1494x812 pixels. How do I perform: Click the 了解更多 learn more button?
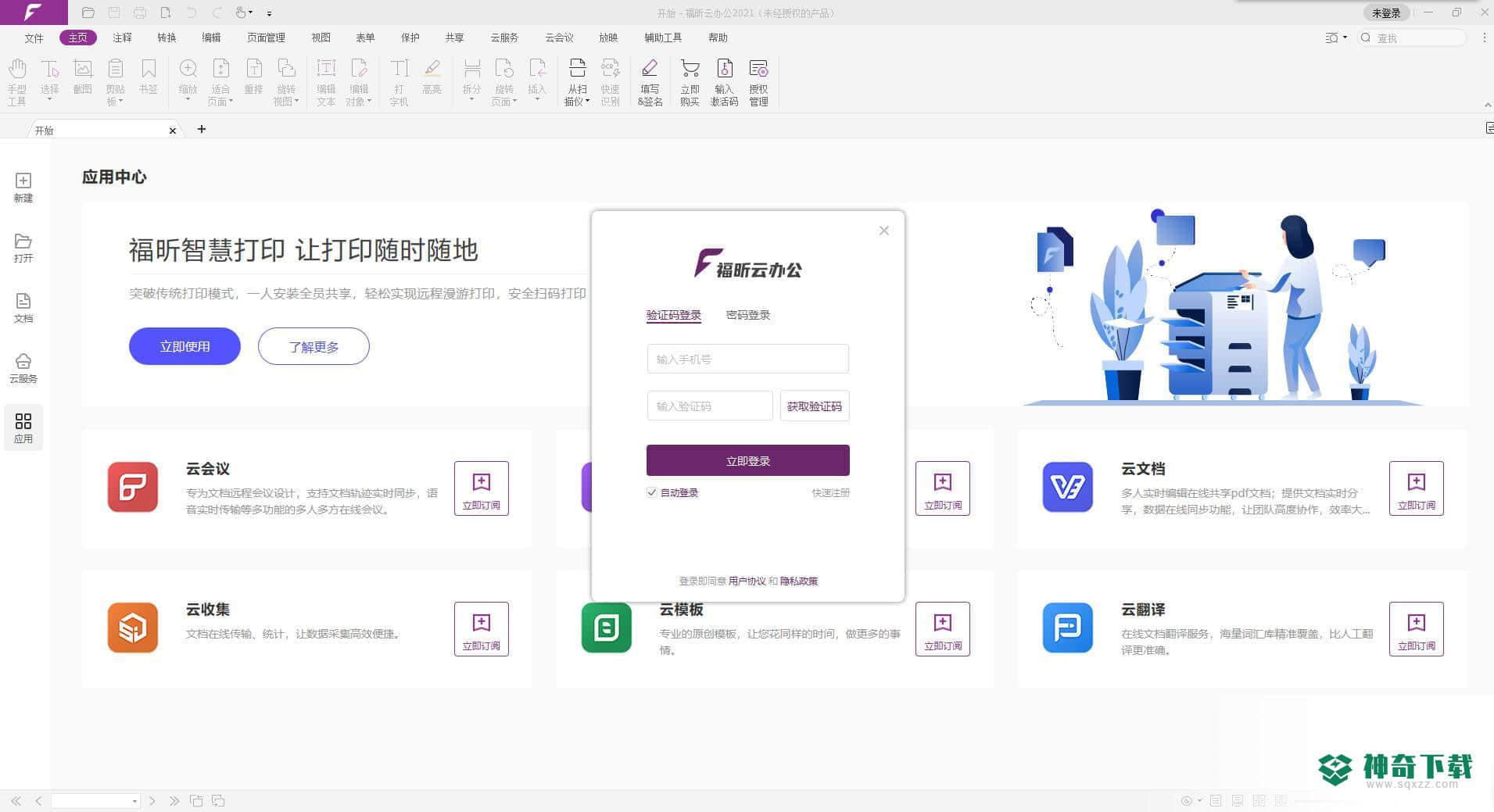[x=313, y=346]
